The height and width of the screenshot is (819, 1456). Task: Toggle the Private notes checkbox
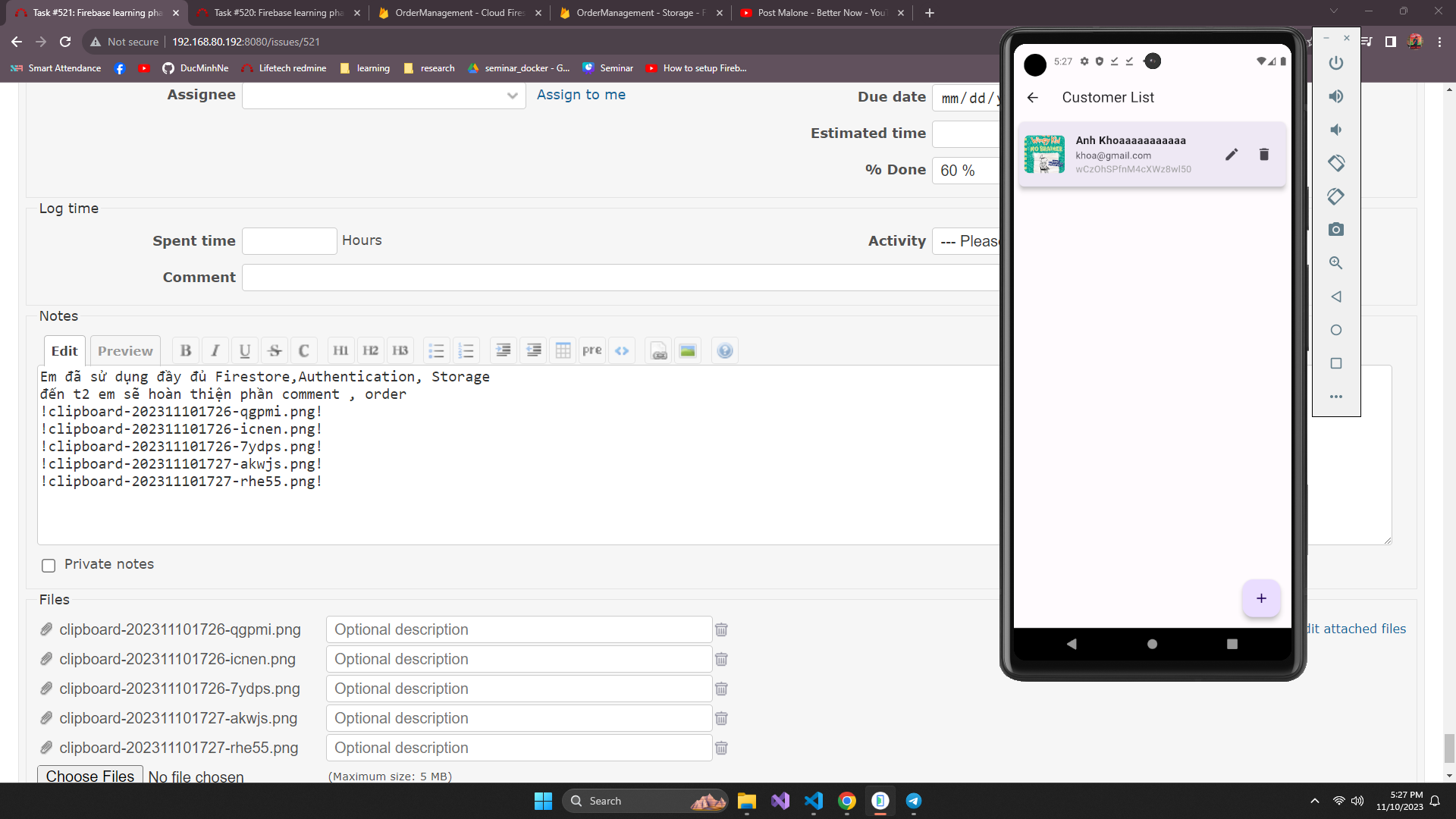pyautogui.click(x=49, y=566)
